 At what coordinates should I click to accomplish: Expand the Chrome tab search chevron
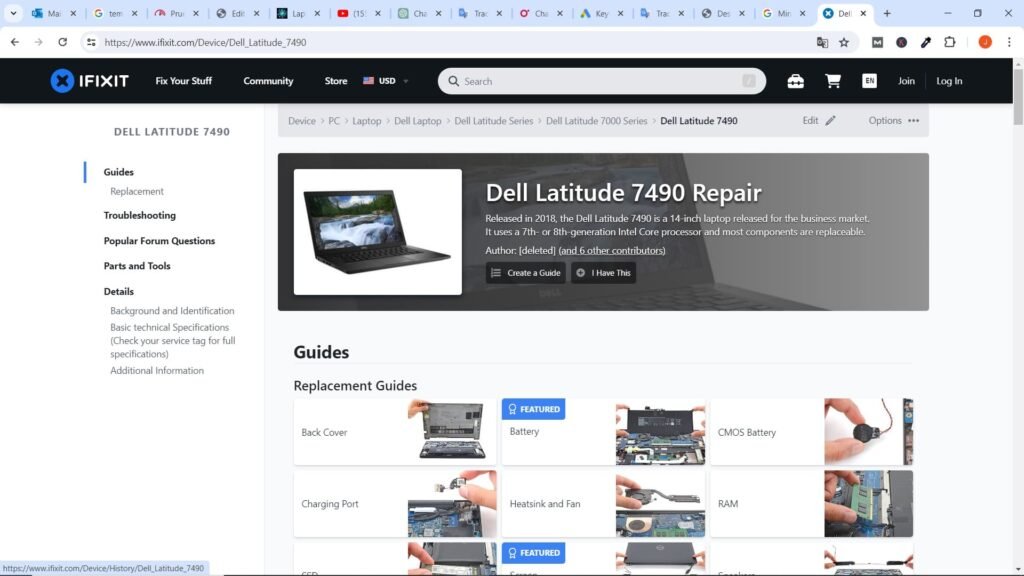point(14,14)
